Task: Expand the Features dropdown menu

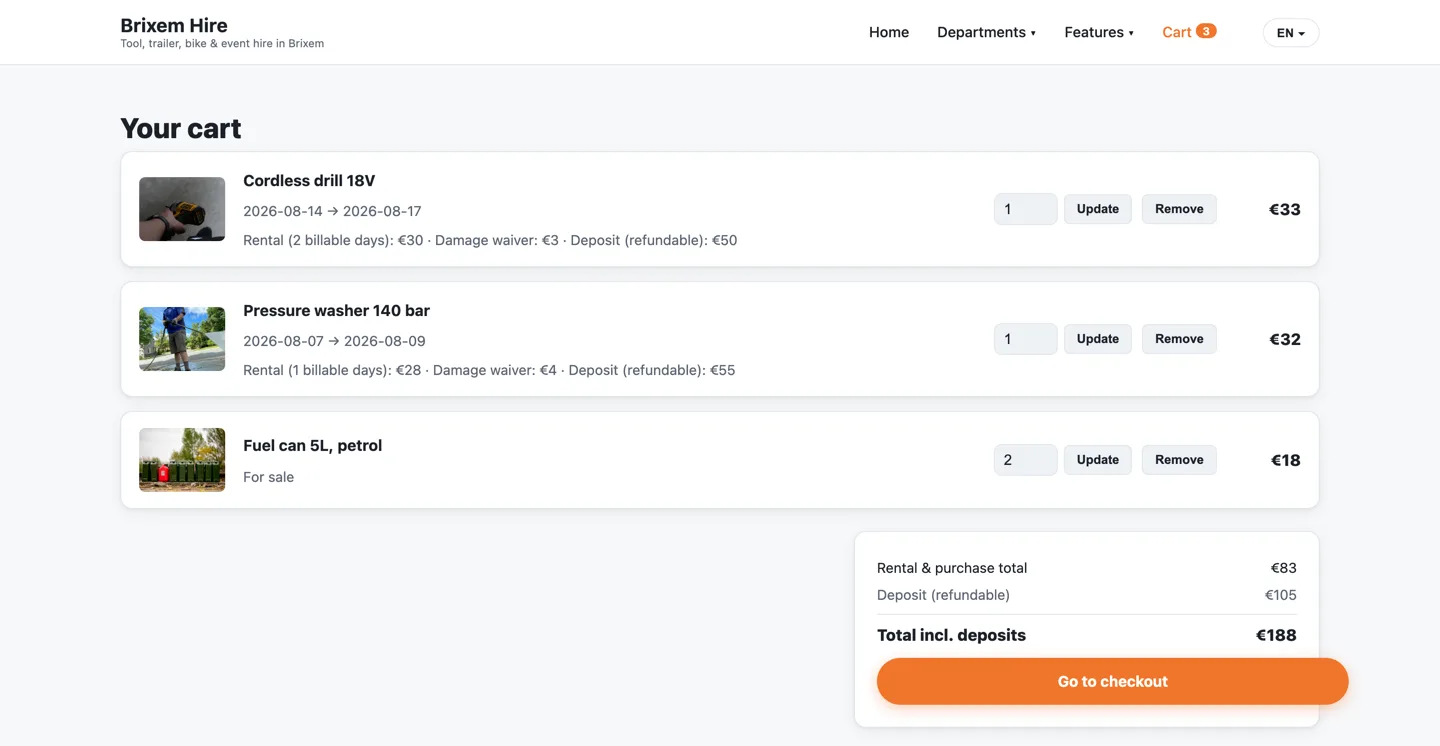Action: pyautogui.click(x=1099, y=32)
